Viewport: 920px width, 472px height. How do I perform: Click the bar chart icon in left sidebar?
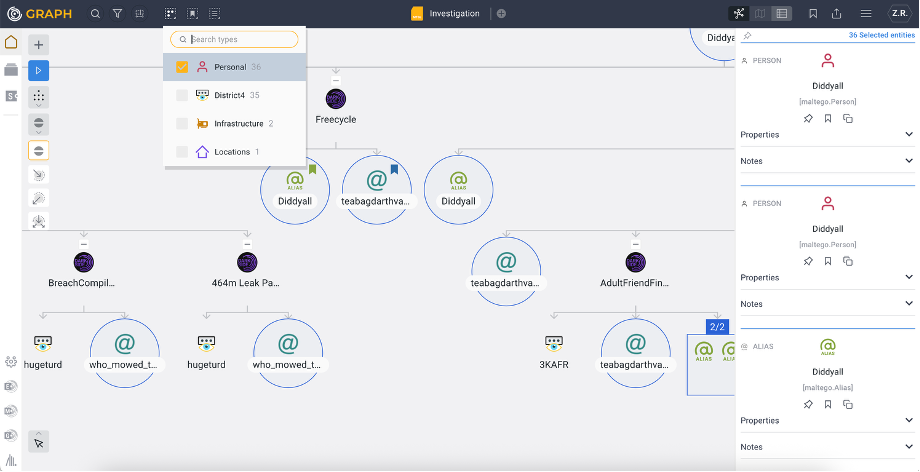tap(11, 459)
